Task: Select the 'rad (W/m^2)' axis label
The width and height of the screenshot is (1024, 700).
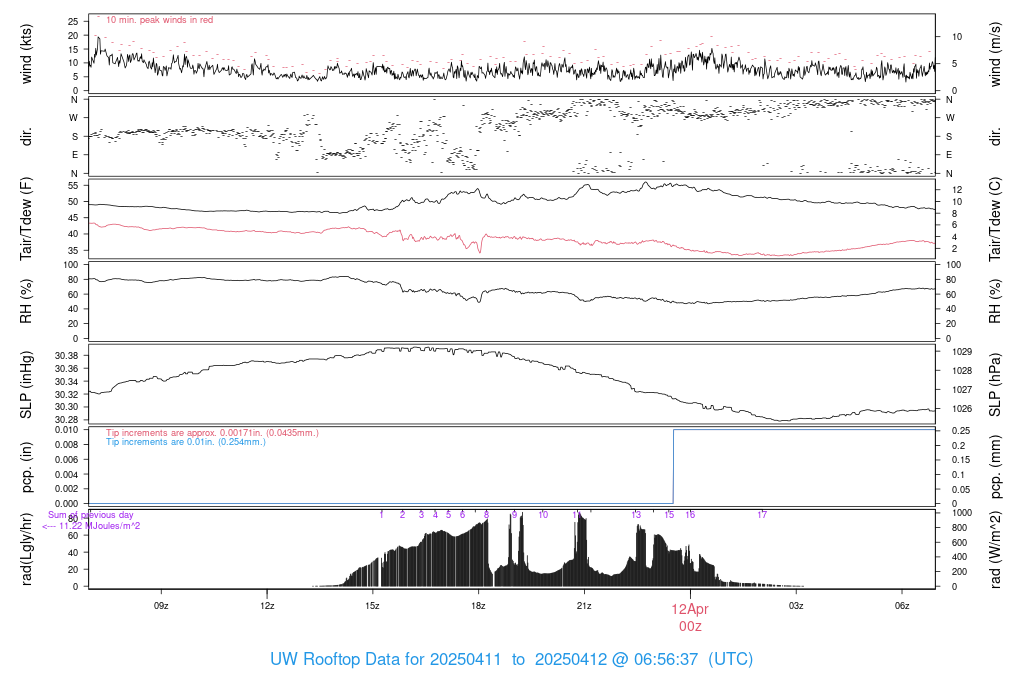Action: pyautogui.click(x=995, y=549)
